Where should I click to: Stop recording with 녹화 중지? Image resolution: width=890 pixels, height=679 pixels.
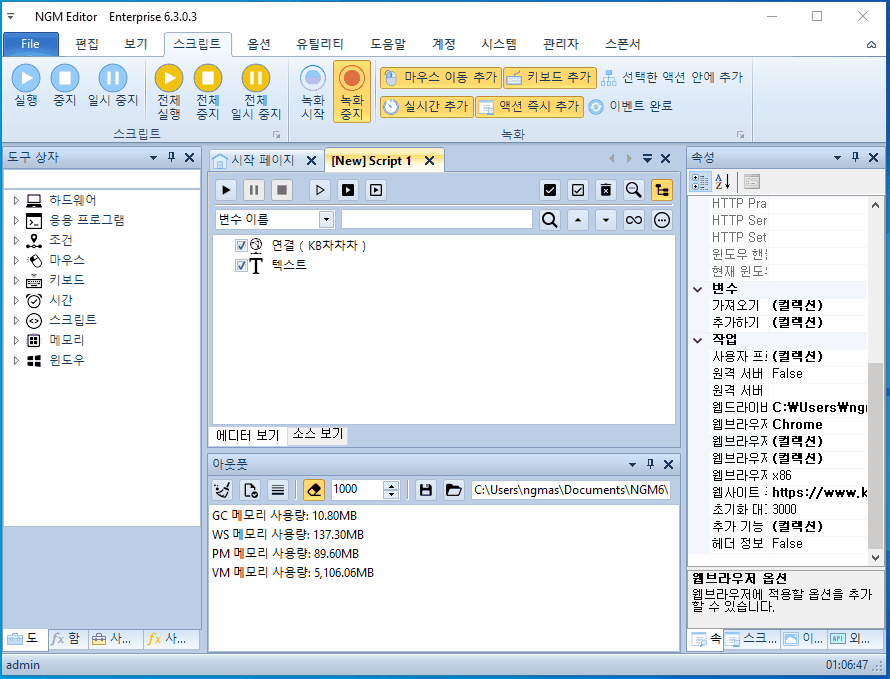352,92
